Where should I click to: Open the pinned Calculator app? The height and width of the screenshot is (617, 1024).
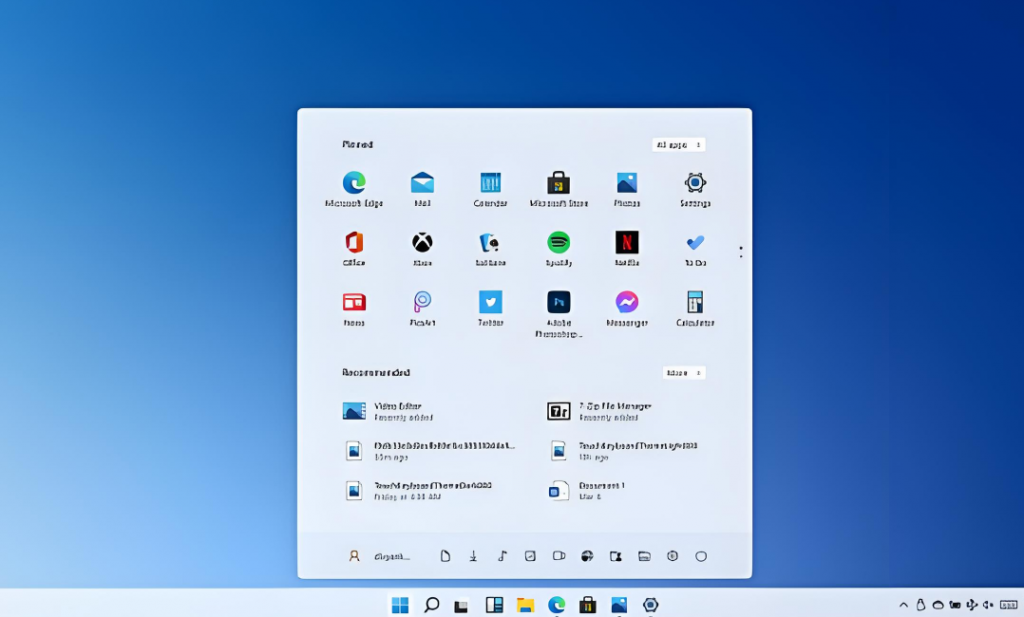tap(695, 302)
